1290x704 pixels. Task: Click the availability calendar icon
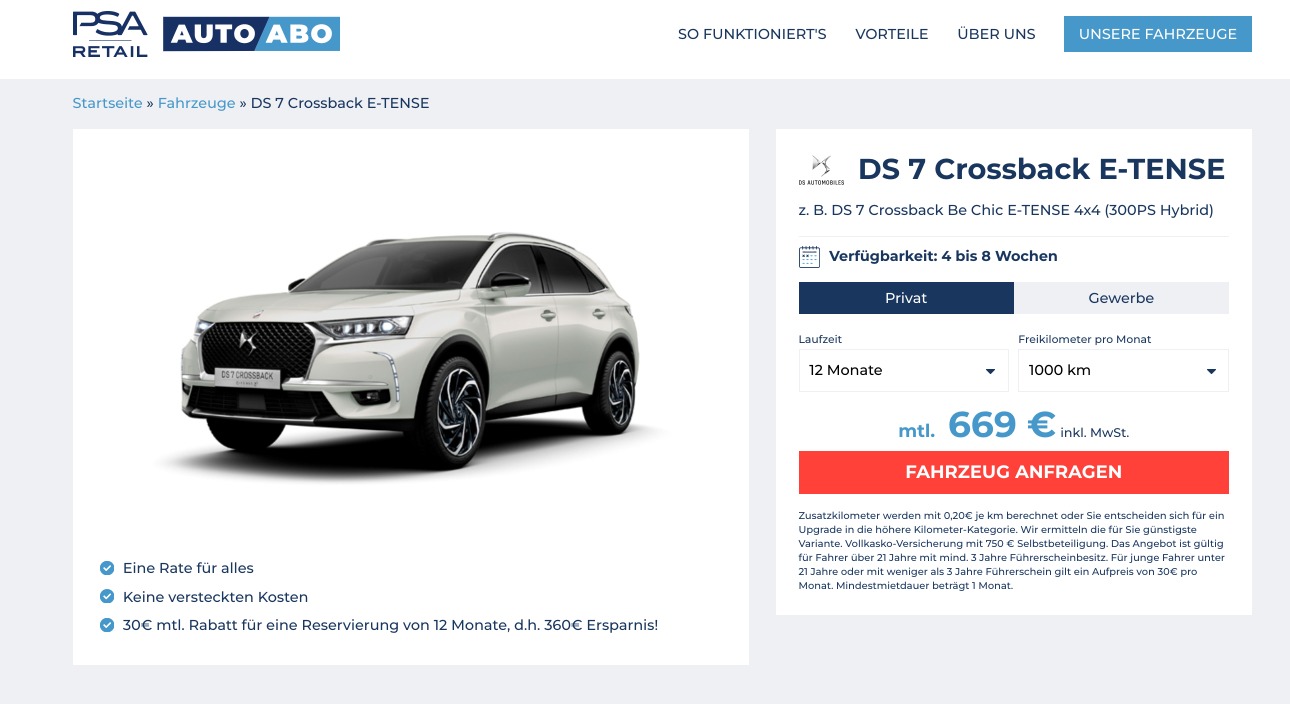click(809, 256)
